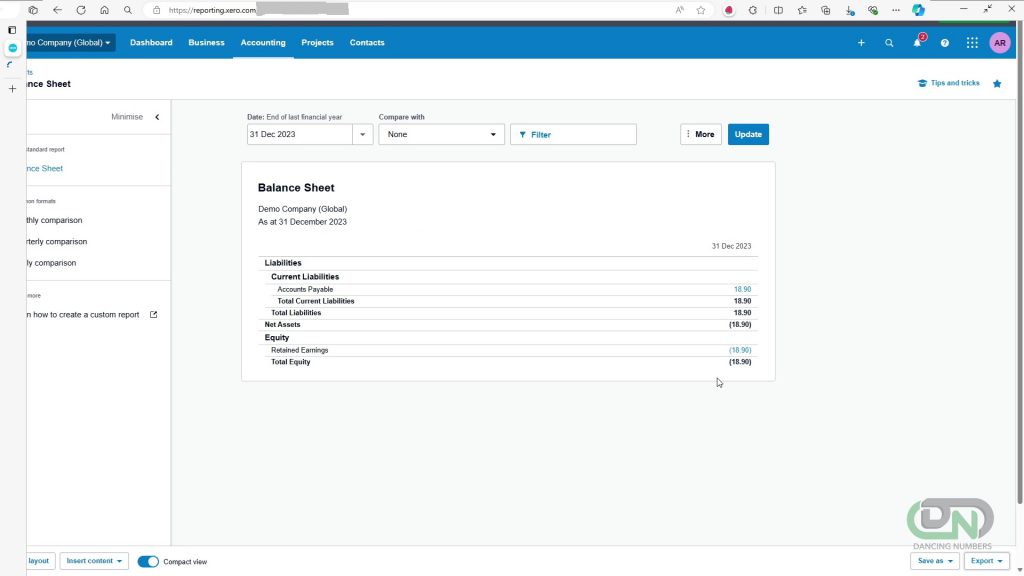Go to browser home icon

click(104, 10)
